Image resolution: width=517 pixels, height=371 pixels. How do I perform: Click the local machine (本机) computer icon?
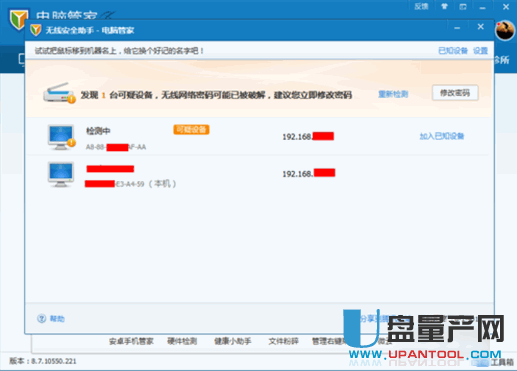click(60, 174)
